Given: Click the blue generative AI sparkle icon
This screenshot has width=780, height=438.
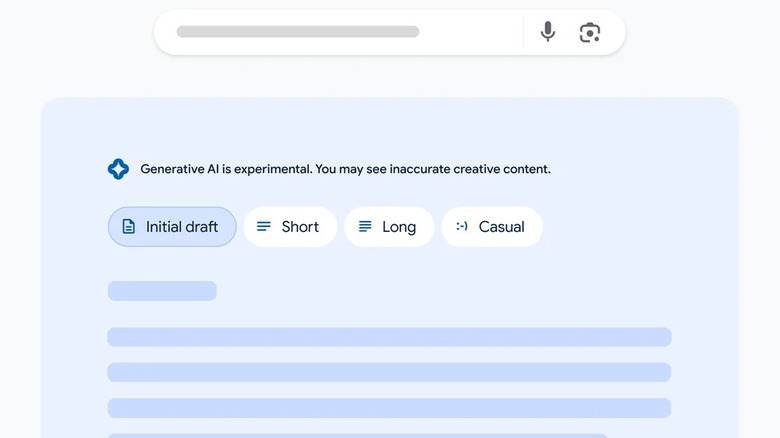Looking at the screenshot, I should 118,169.
